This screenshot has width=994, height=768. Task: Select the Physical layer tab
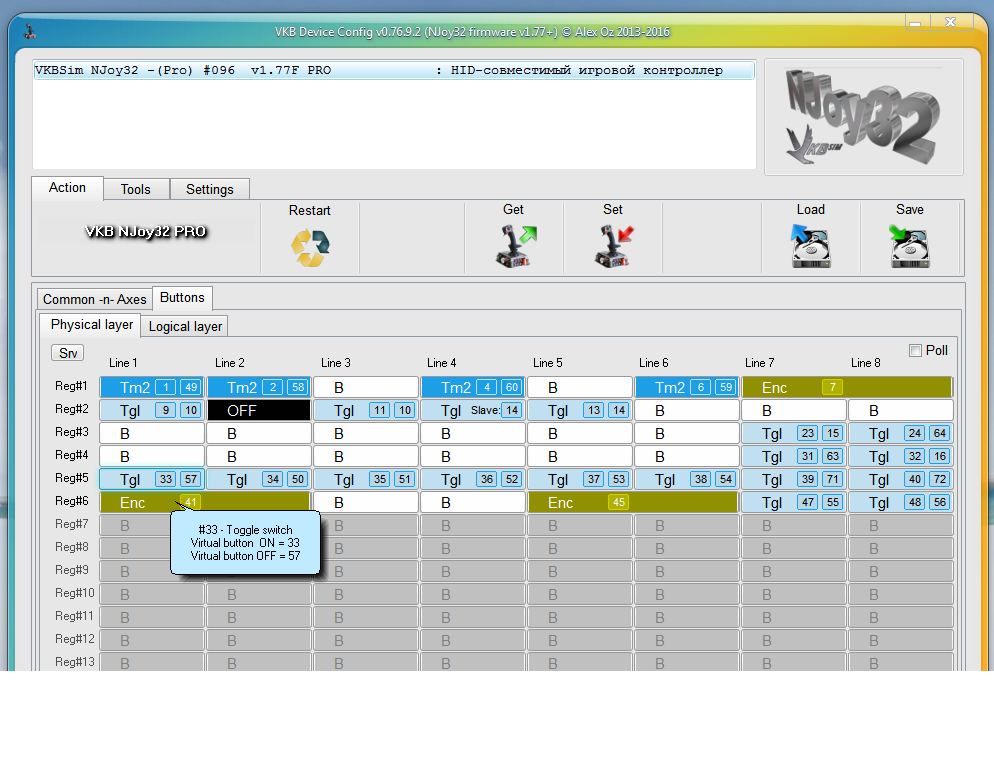91,325
